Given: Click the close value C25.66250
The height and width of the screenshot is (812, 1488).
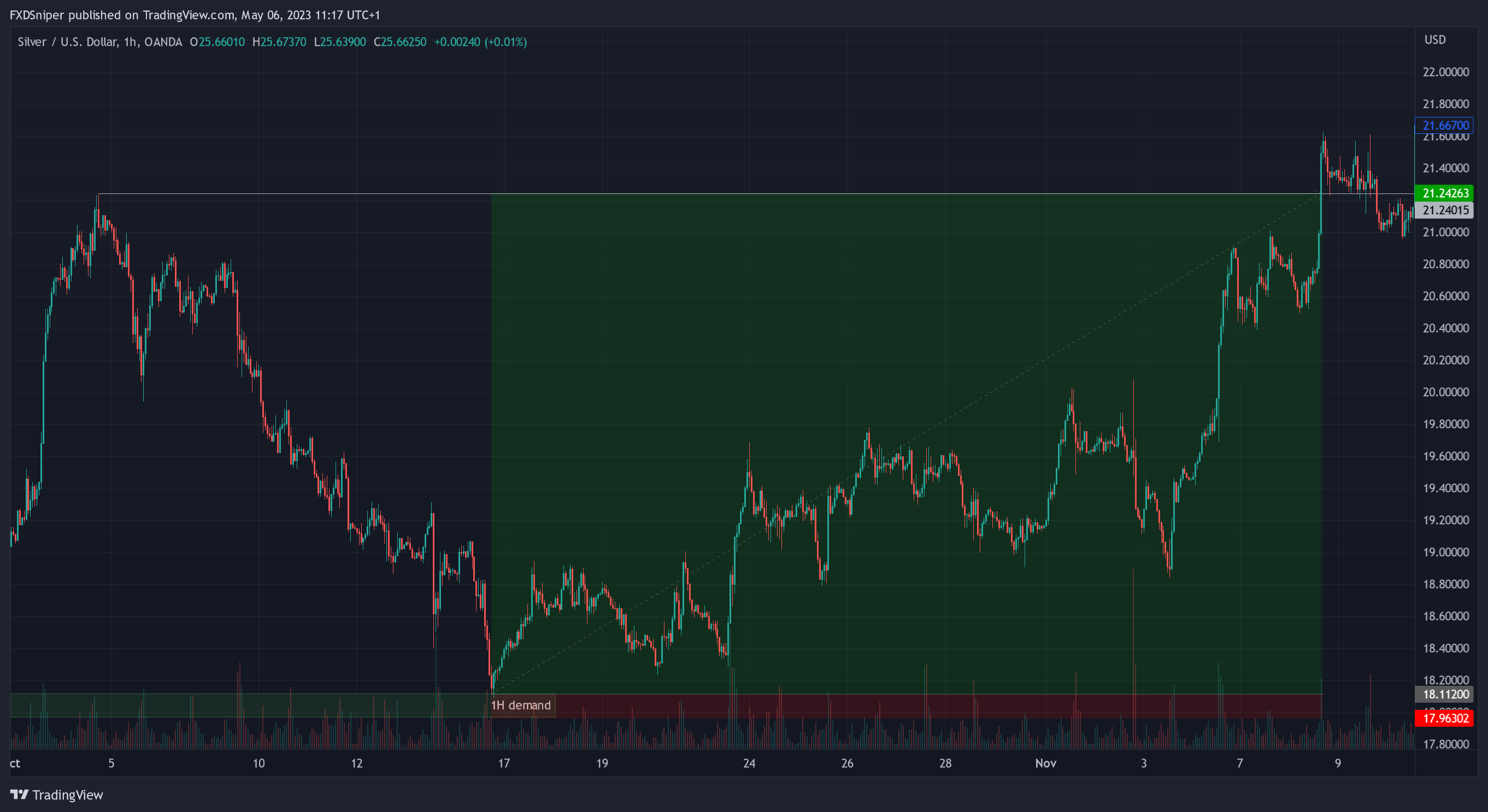Looking at the screenshot, I should (x=401, y=42).
